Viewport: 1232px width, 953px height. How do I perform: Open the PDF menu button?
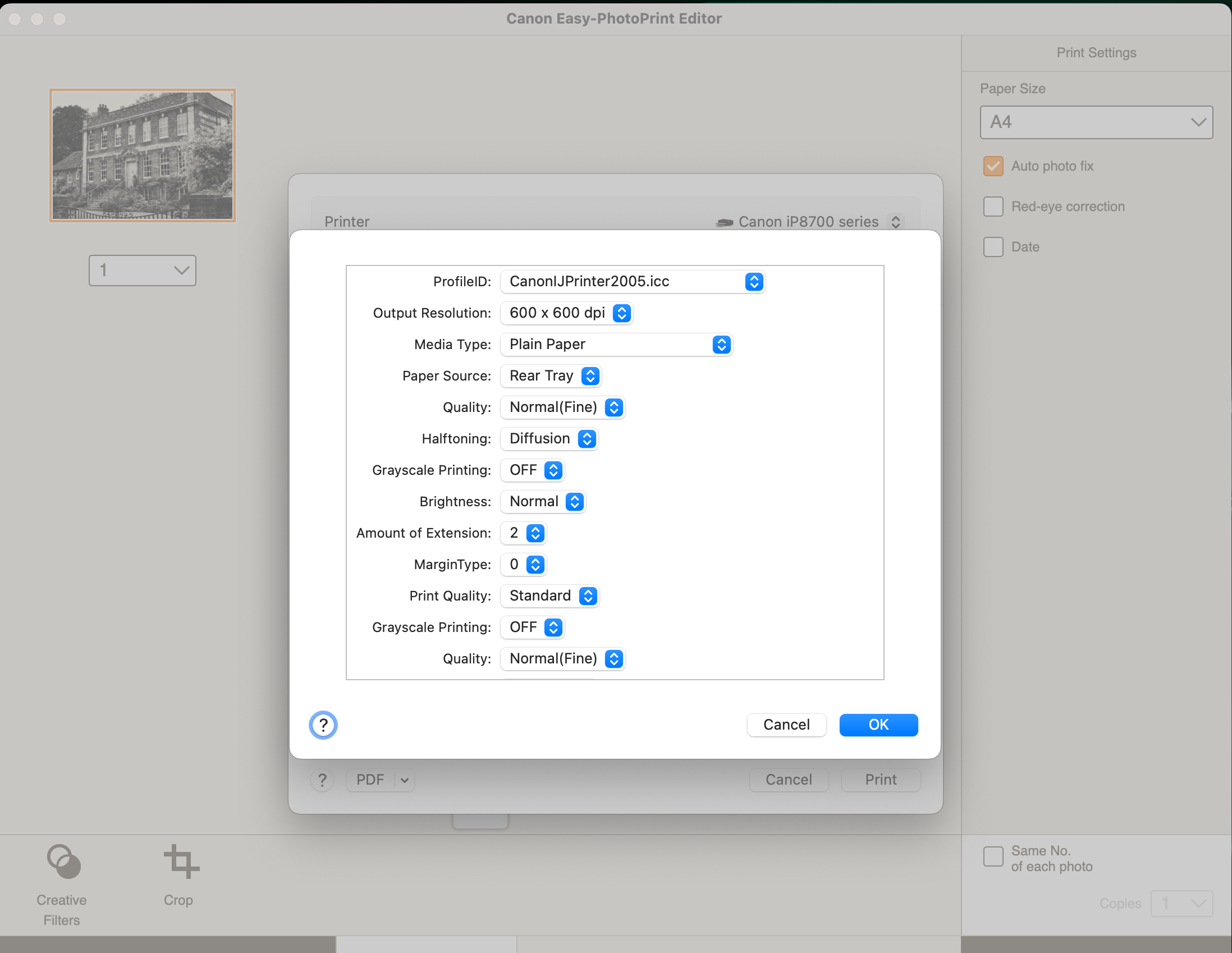pyautogui.click(x=370, y=779)
